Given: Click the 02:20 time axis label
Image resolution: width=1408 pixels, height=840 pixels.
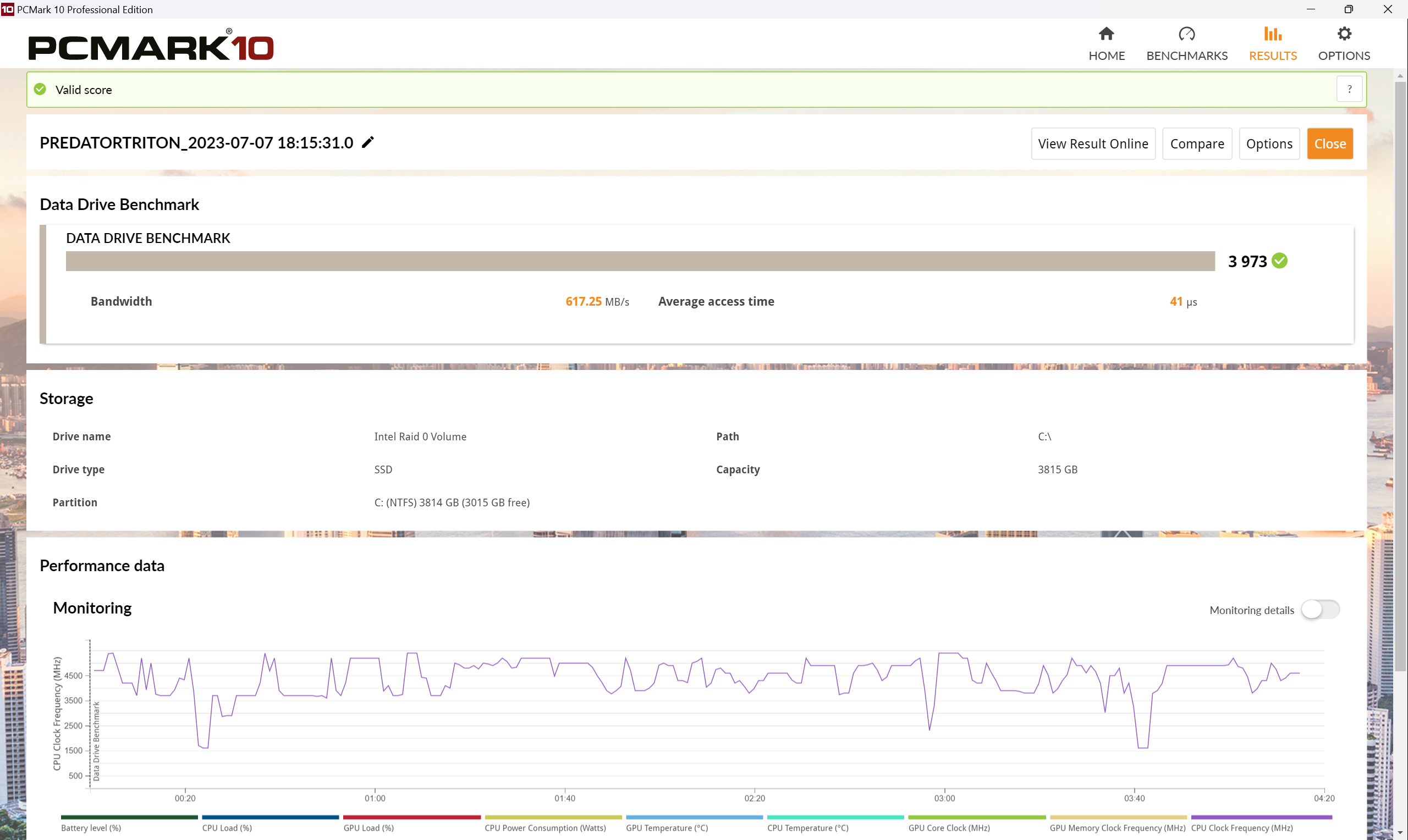Looking at the screenshot, I should [x=755, y=798].
